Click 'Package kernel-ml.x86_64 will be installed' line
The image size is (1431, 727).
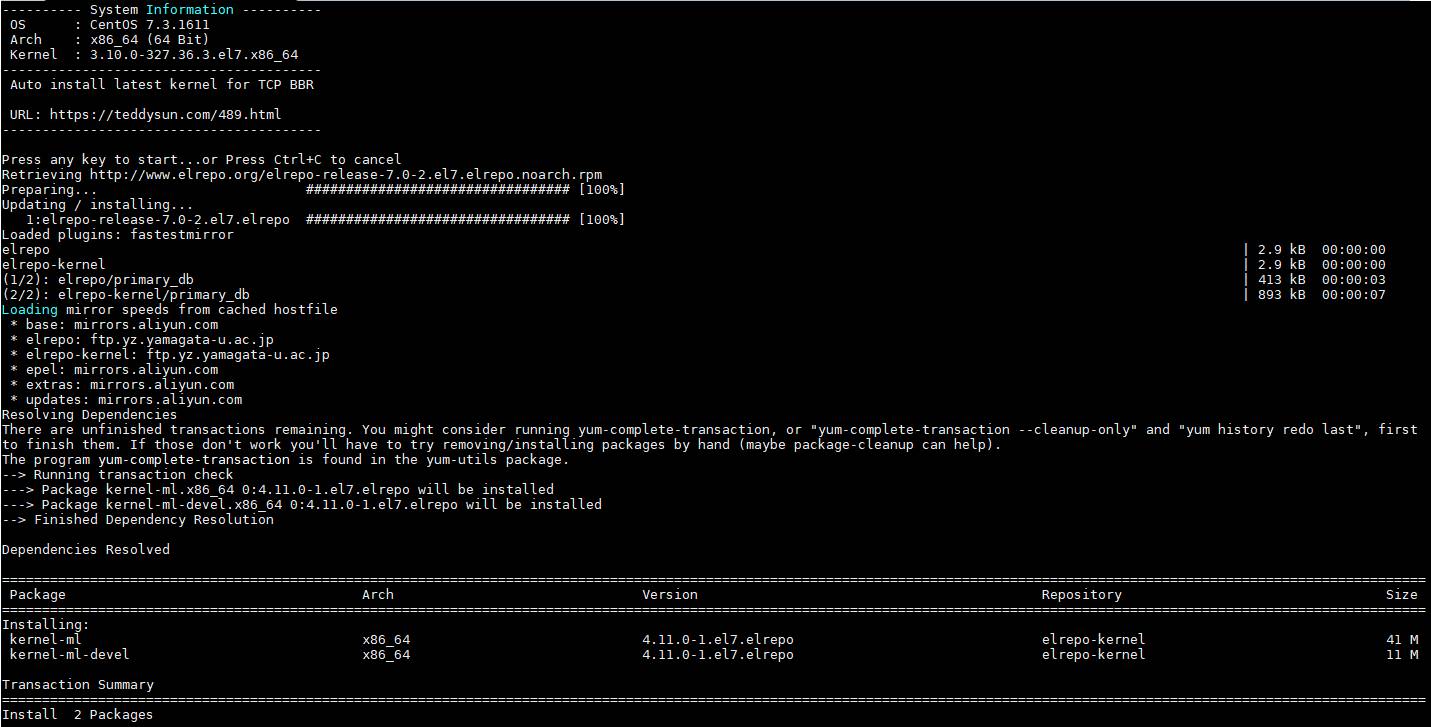pos(278,490)
